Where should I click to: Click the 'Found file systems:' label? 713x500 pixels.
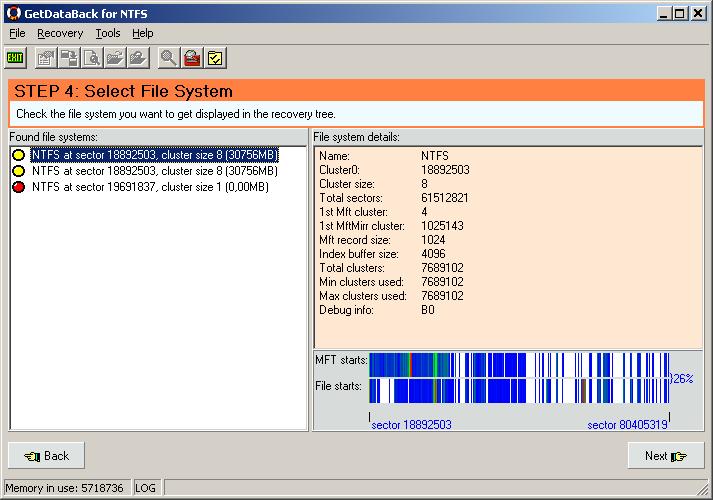pos(54,137)
